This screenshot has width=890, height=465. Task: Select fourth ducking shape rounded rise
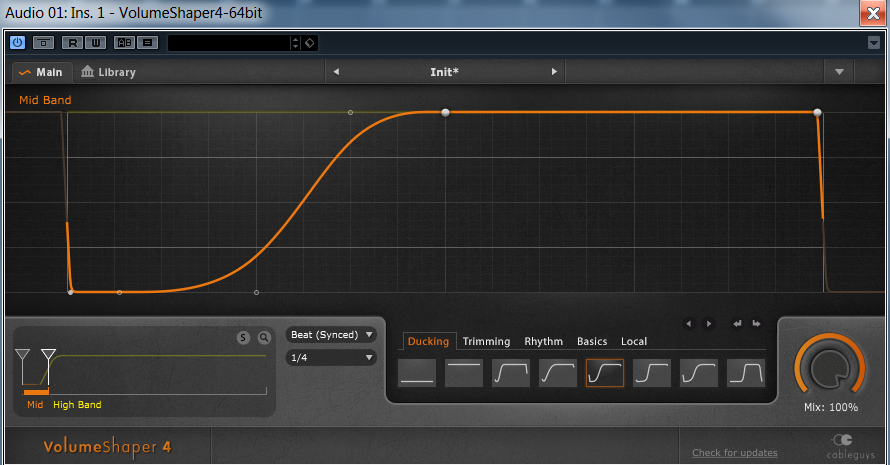tap(558, 373)
